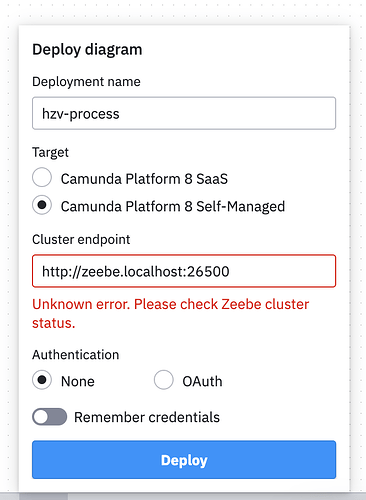This screenshot has height=500, width=366.
Task: Click the Target section label
Action: (x=50, y=152)
